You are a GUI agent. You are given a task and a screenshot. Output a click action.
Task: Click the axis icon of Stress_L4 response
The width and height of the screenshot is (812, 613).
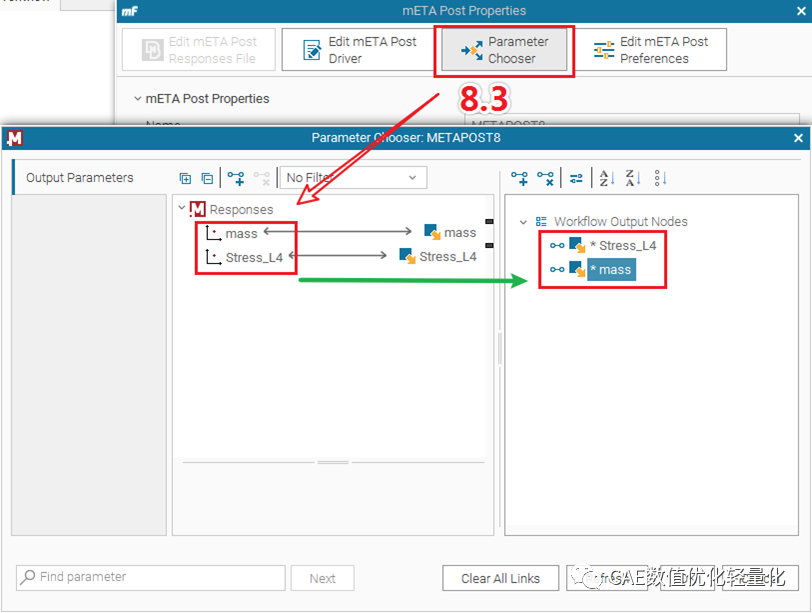[x=213, y=257]
